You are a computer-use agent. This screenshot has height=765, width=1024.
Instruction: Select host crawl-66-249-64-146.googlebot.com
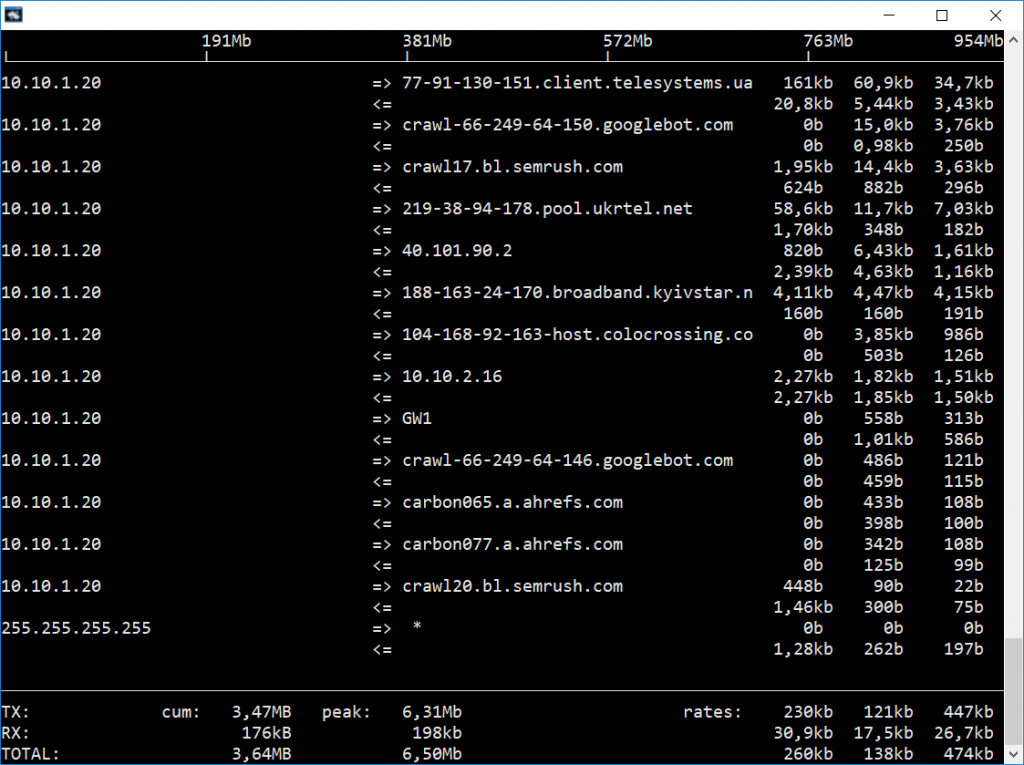pyautogui.click(x=568, y=461)
